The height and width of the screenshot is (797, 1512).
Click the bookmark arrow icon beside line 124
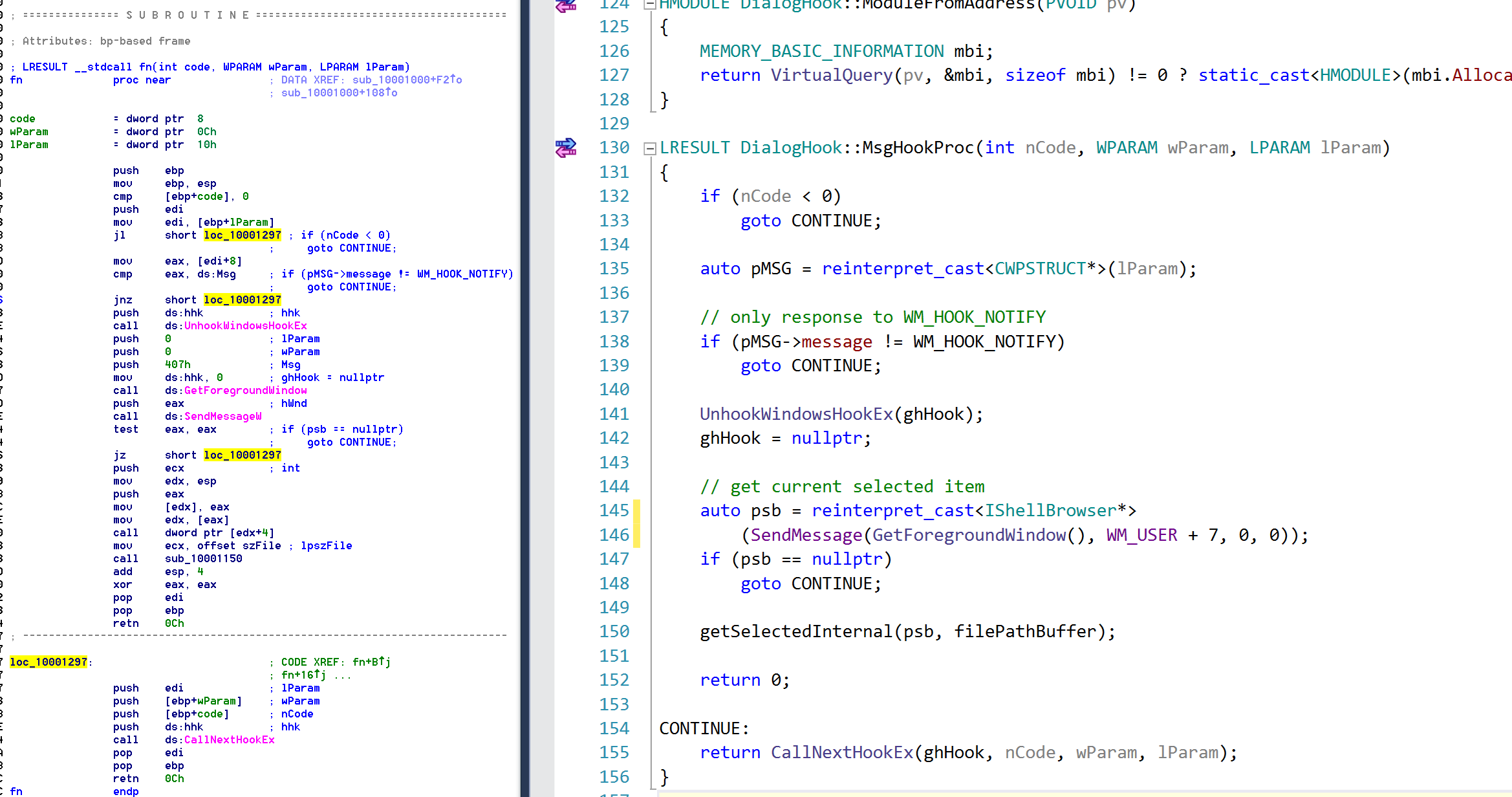point(566,5)
